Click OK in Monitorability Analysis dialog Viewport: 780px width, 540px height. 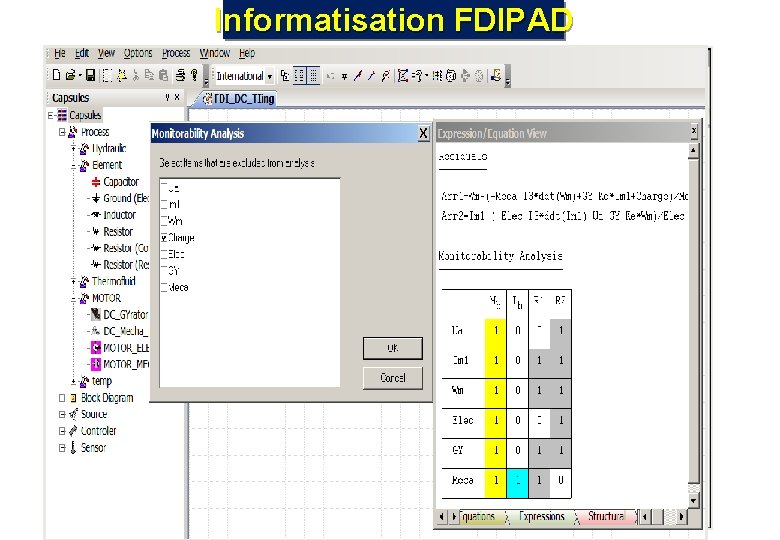coord(392,348)
